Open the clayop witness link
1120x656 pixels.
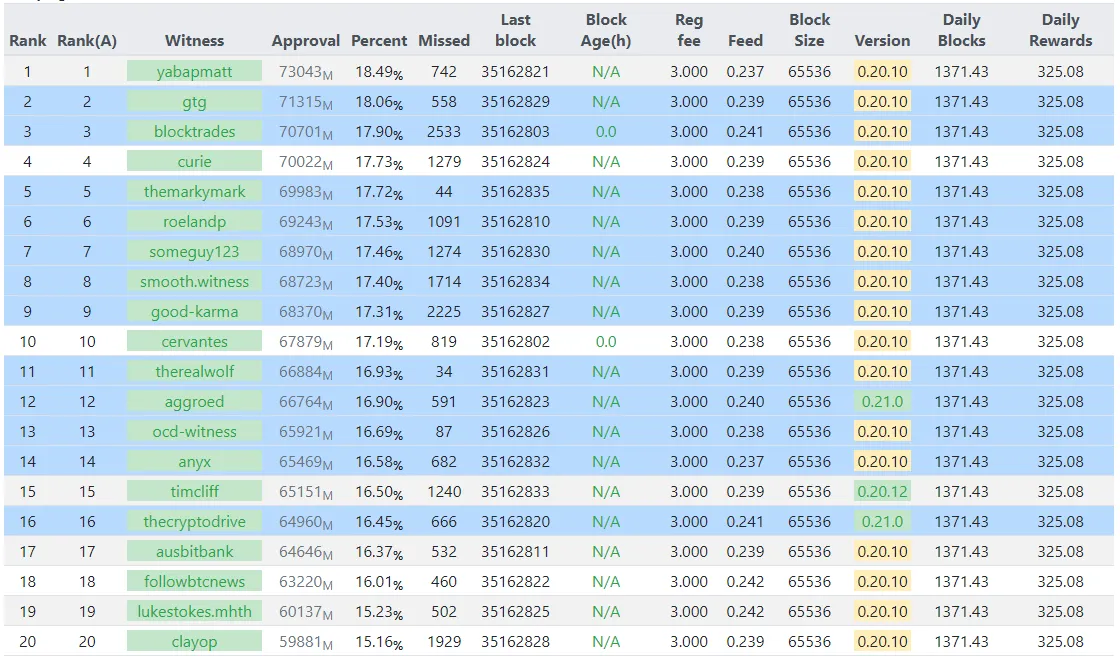pyautogui.click(x=194, y=642)
